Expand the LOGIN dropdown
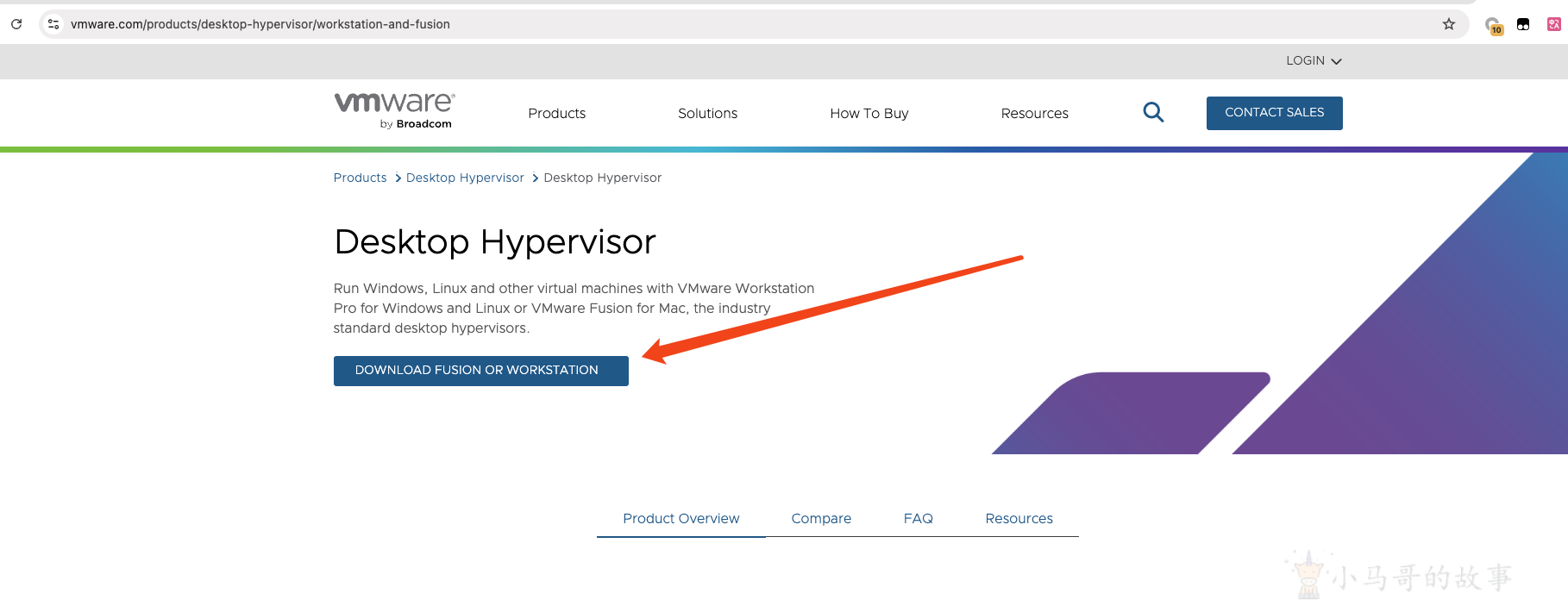Image resolution: width=1568 pixels, height=612 pixels. point(1314,60)
